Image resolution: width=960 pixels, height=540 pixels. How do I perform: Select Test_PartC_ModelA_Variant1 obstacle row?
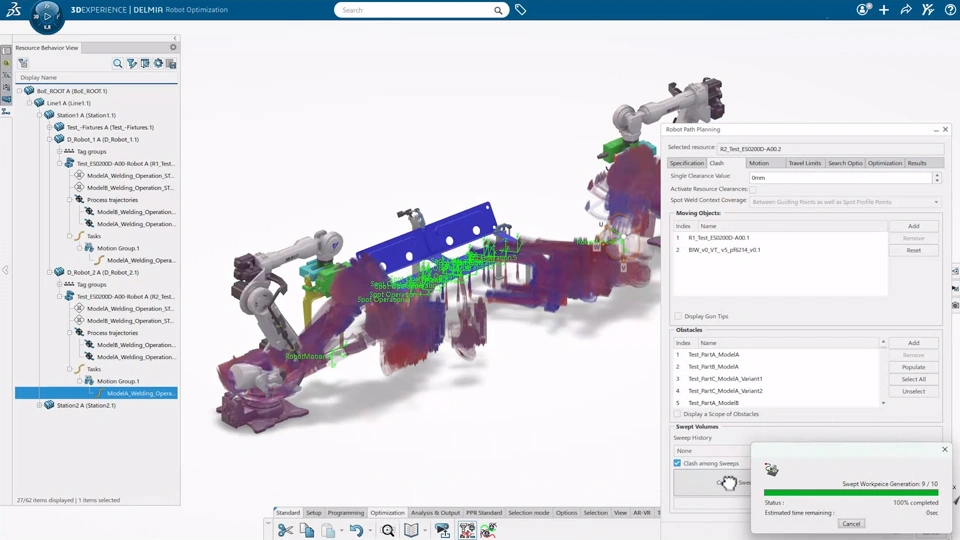tap(778, 379)
